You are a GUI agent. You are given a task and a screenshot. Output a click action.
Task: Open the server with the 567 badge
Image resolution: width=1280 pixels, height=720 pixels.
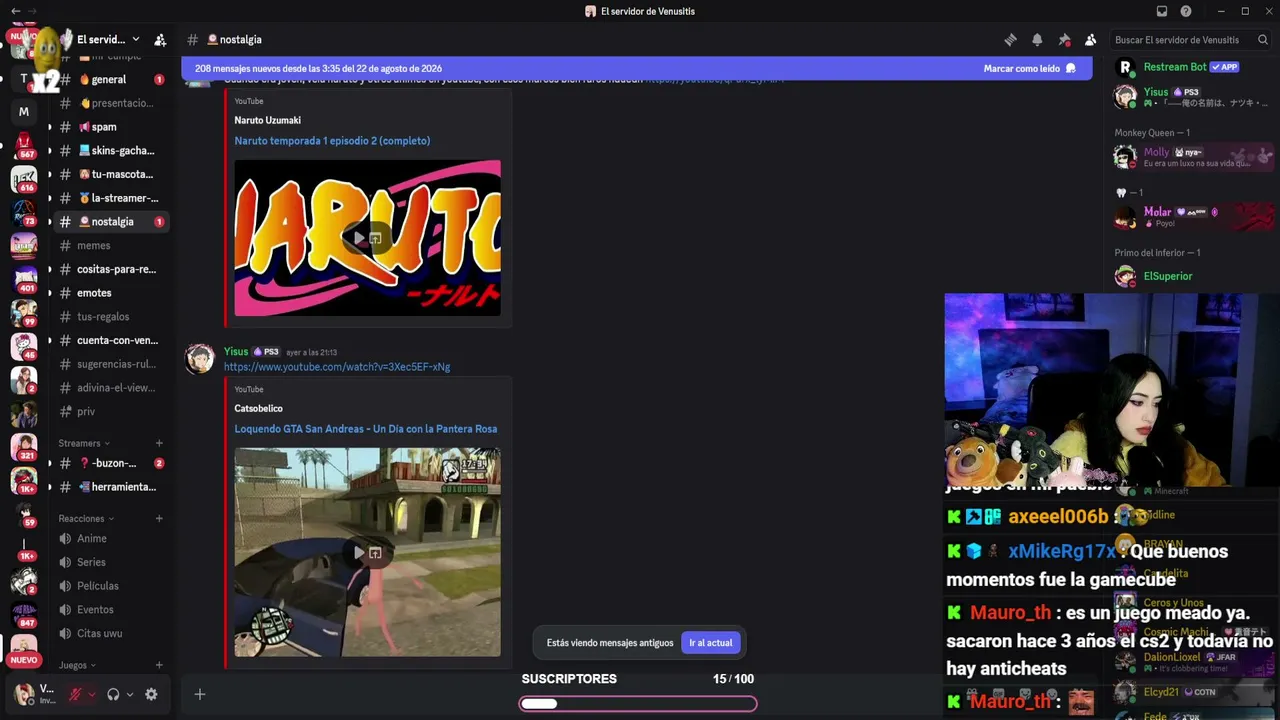[x=24, y=146]
